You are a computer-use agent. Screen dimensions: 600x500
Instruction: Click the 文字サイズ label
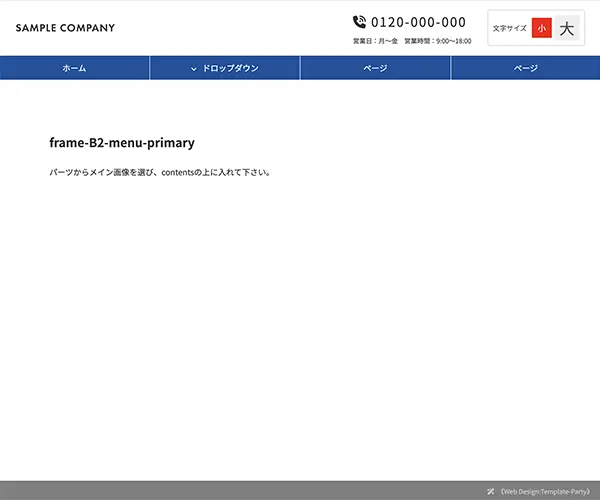pyautogui.click(x=509, y=29)
